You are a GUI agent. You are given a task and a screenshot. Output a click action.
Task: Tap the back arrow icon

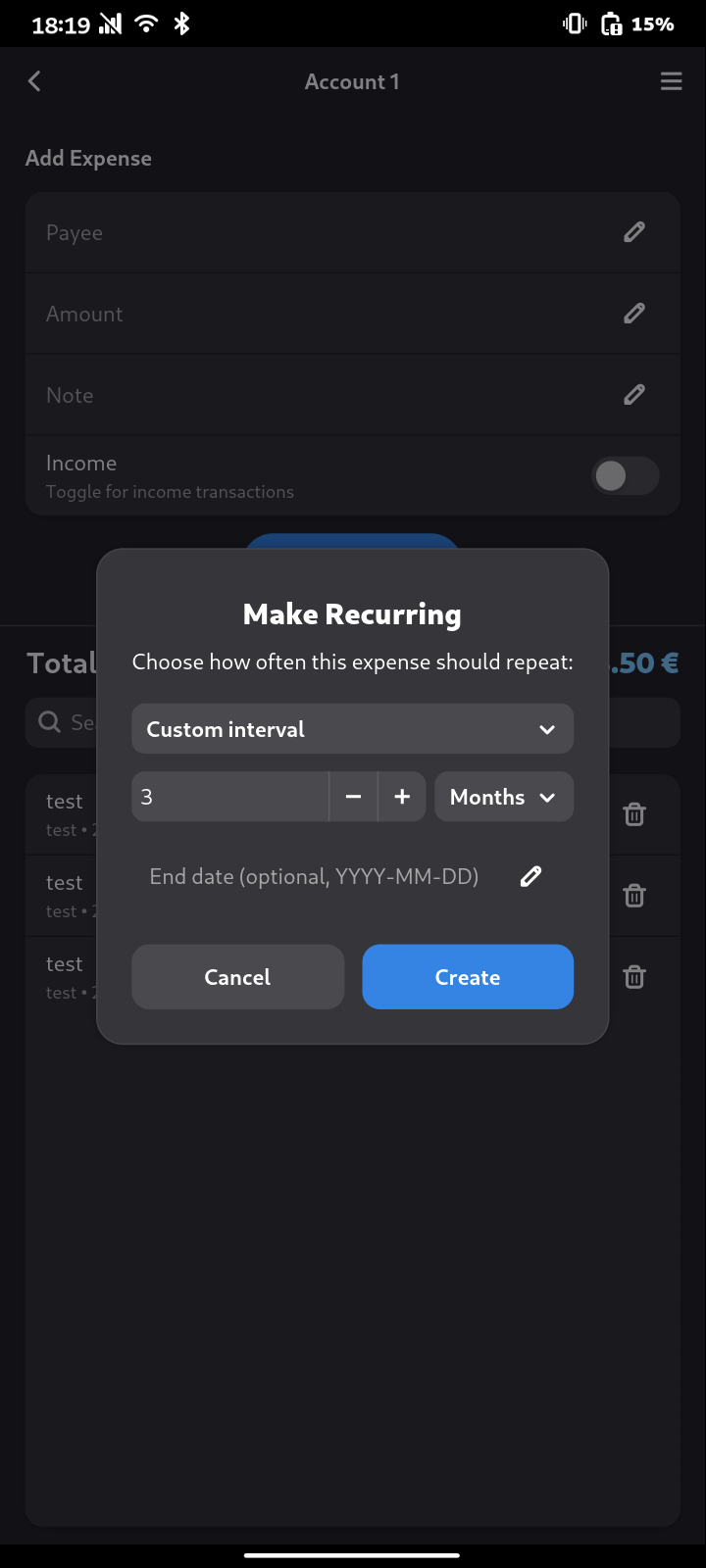point(34,81)
